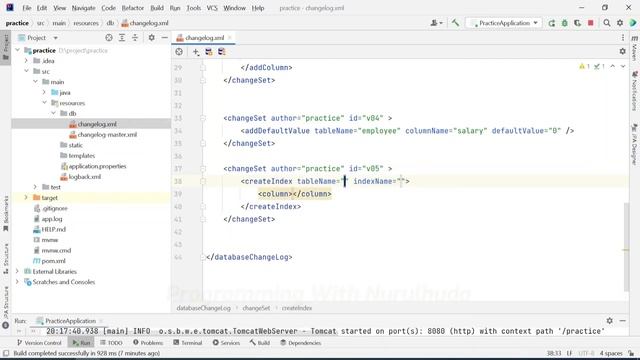This screenshot has width=640, height=360.
Task: Click the Rerun PracticeApplication icon in toolbar
Action: coord(552,23)
